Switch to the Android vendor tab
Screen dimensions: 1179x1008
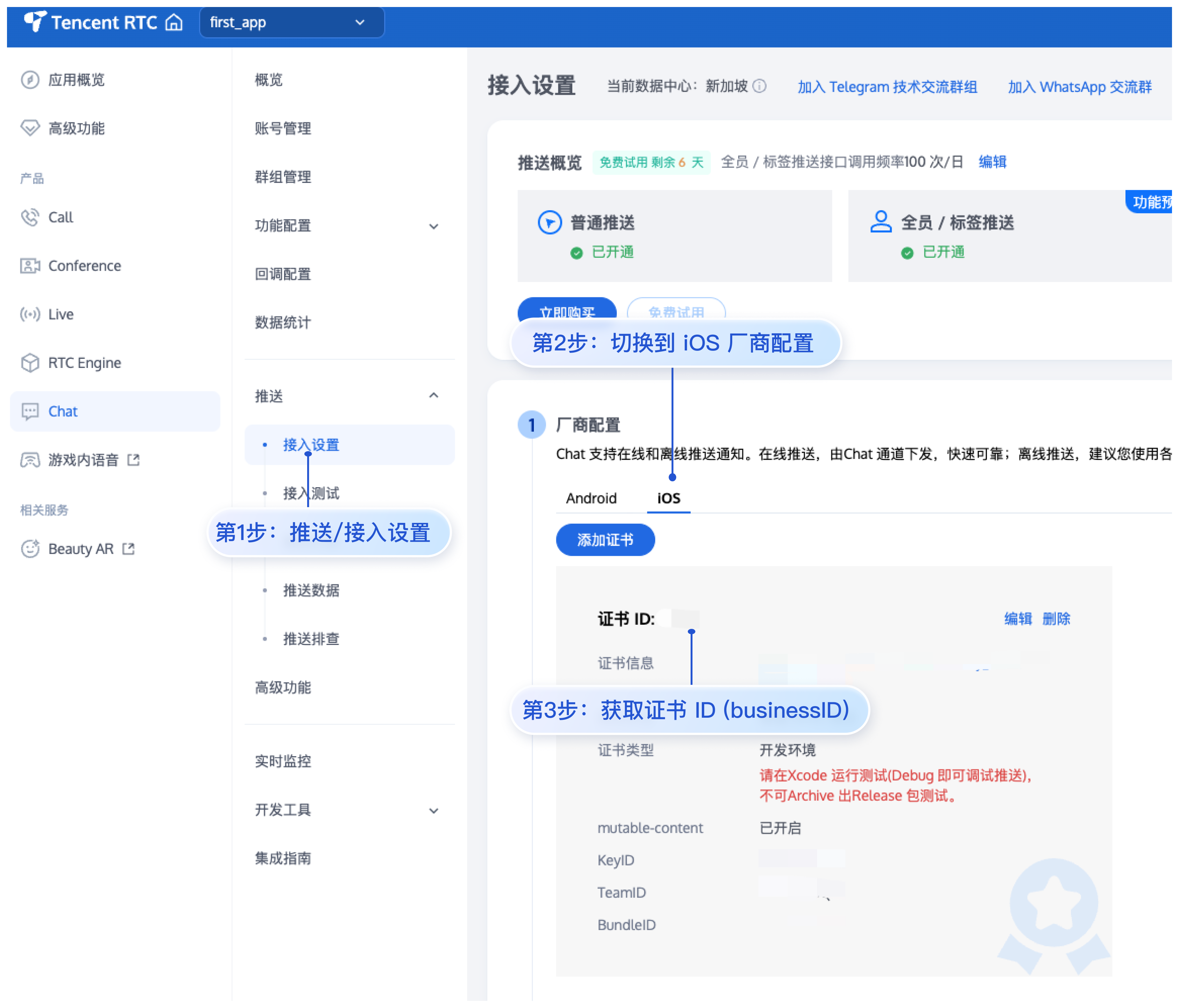[x=591, y=498]
